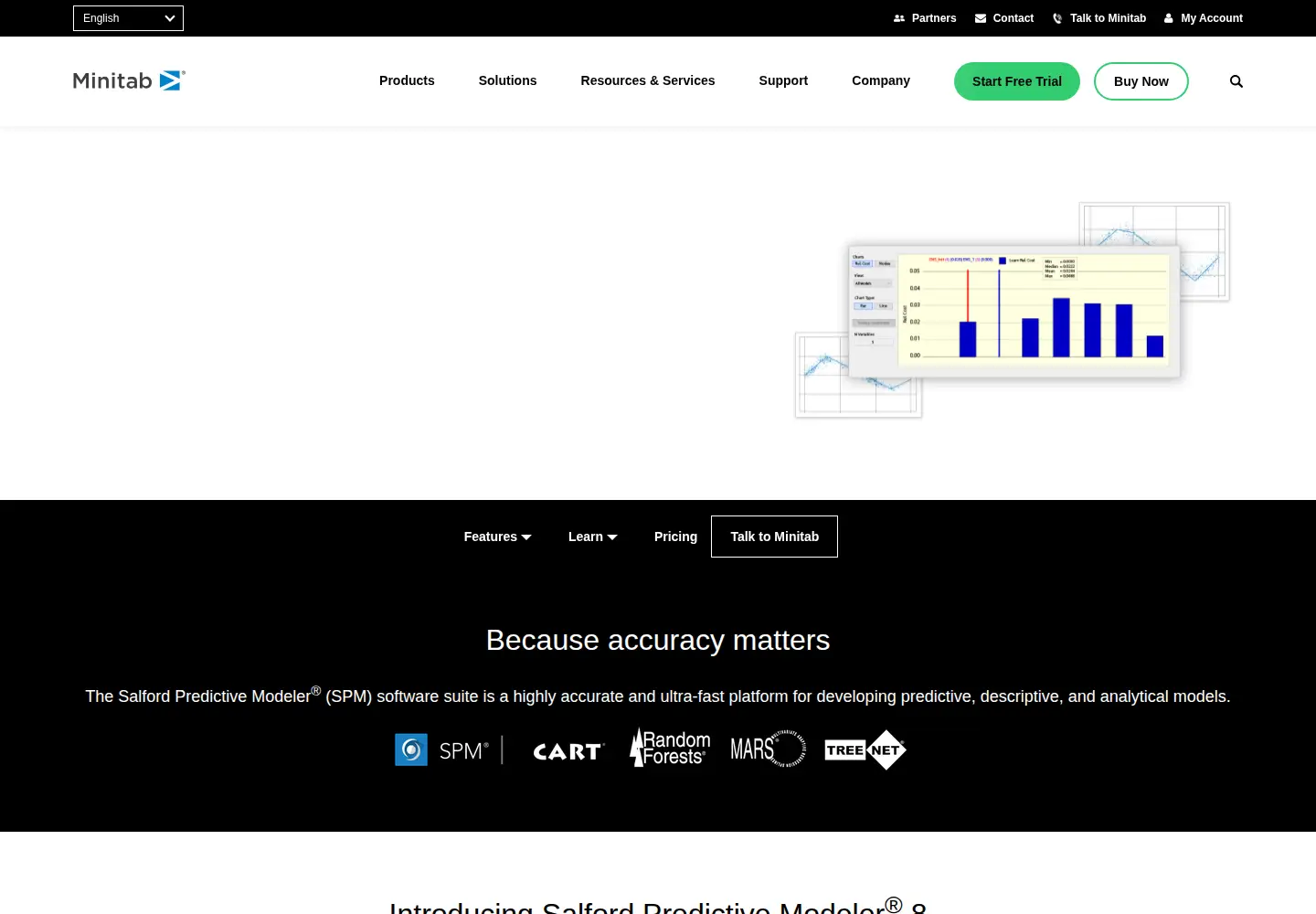Open the Pricing link
This screenshot has height=914, width=1316.
[x=675, y=537]
